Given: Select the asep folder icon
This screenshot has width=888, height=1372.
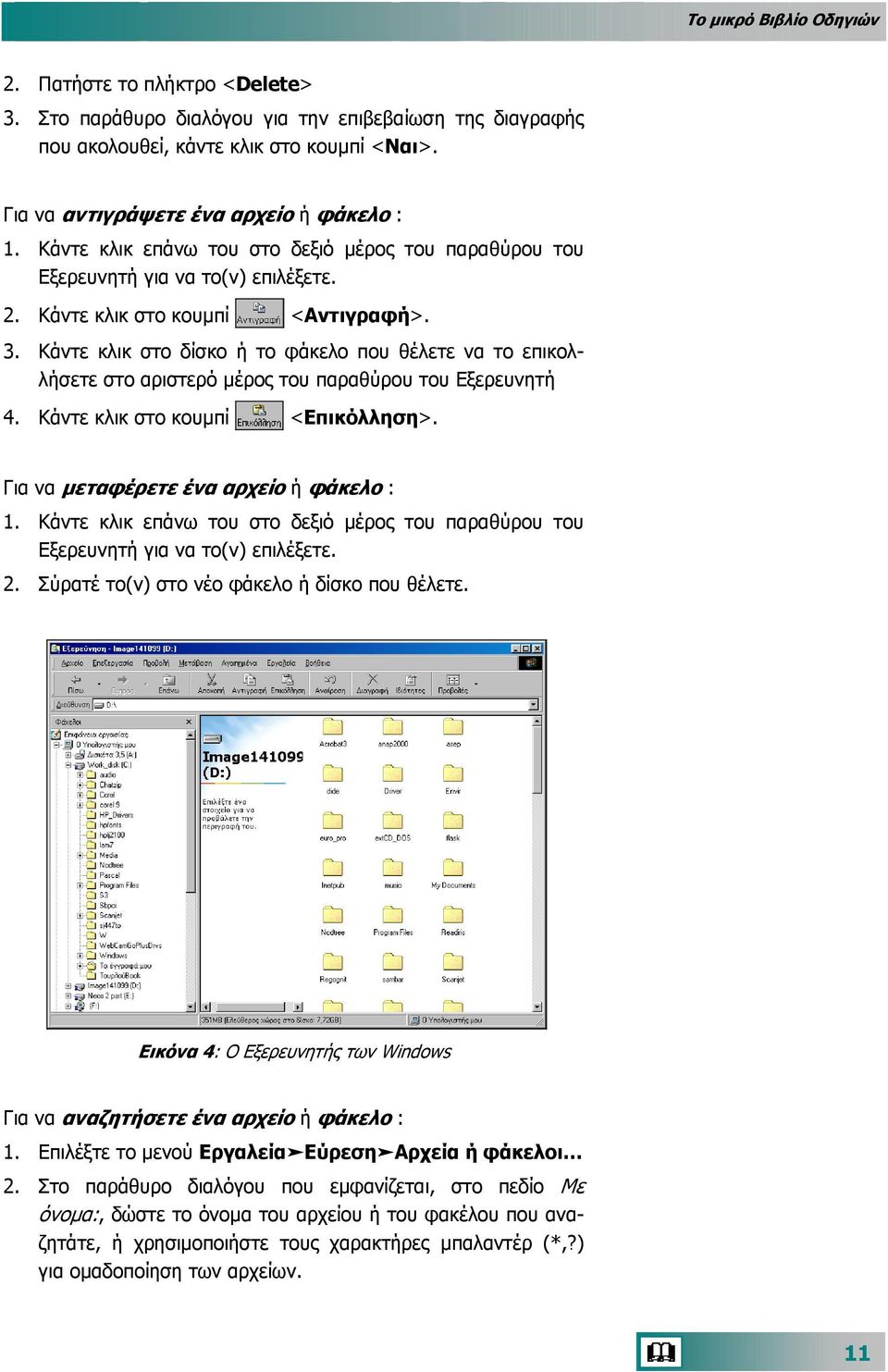Looking at the screenshot, I should tap(453, 726).
